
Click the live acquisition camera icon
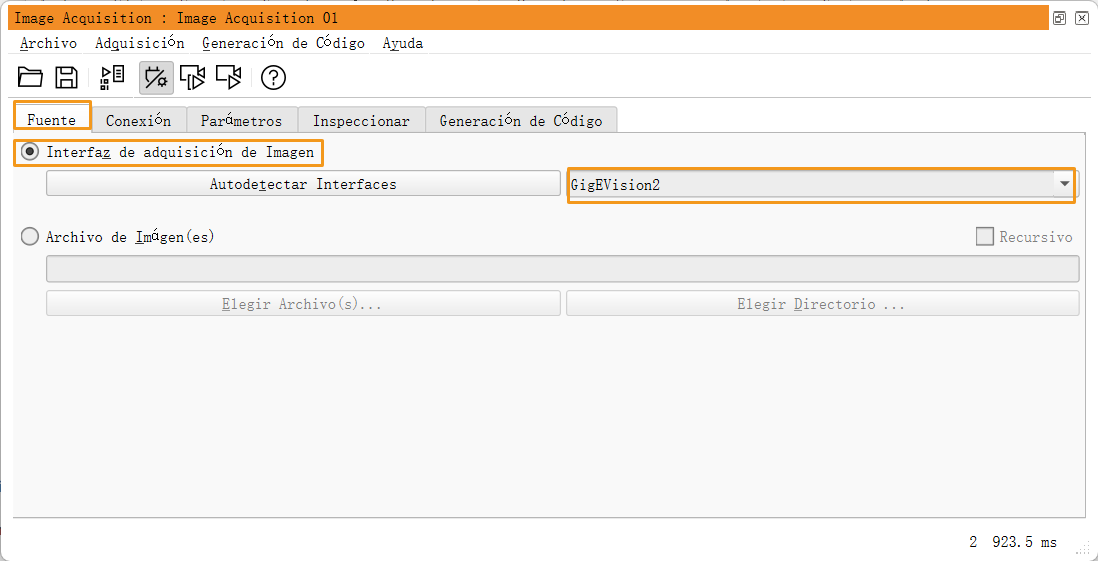[x=229, y=77]
